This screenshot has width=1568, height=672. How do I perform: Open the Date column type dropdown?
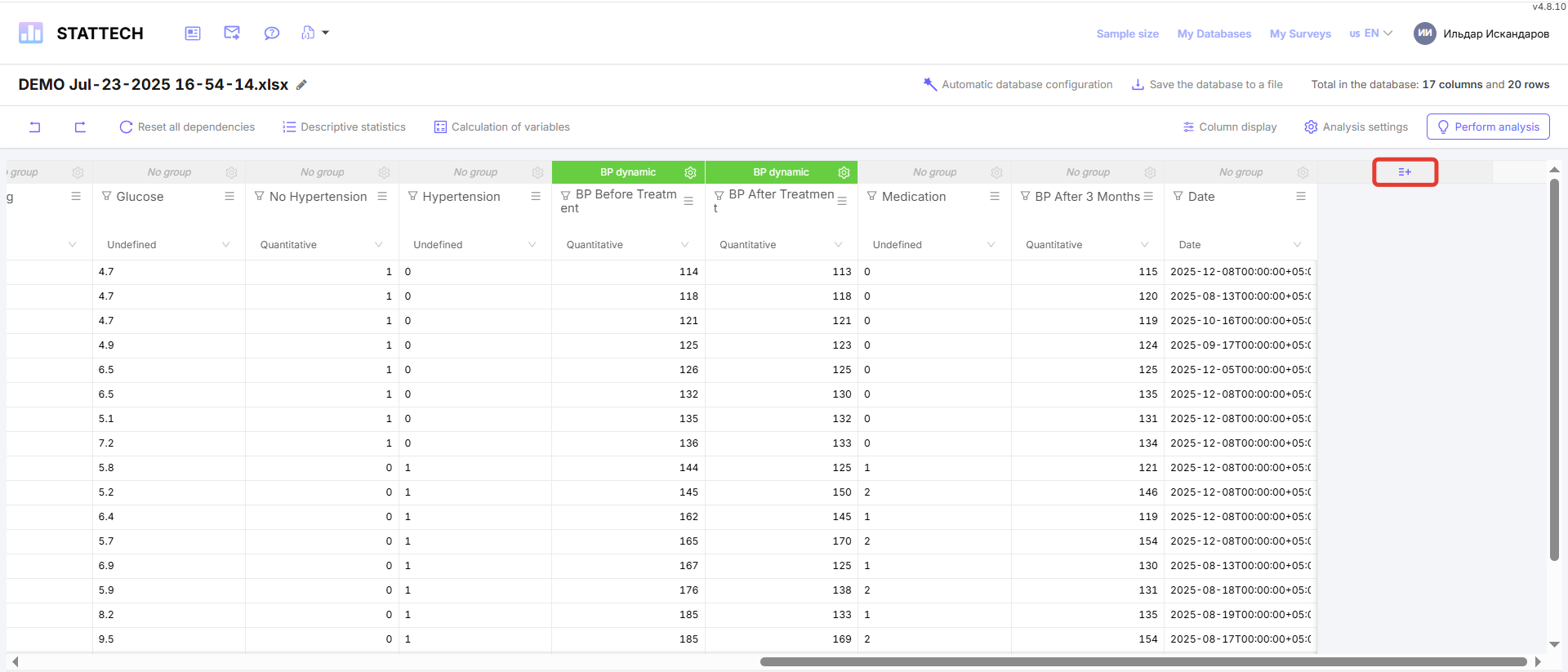click(1297, 245)
